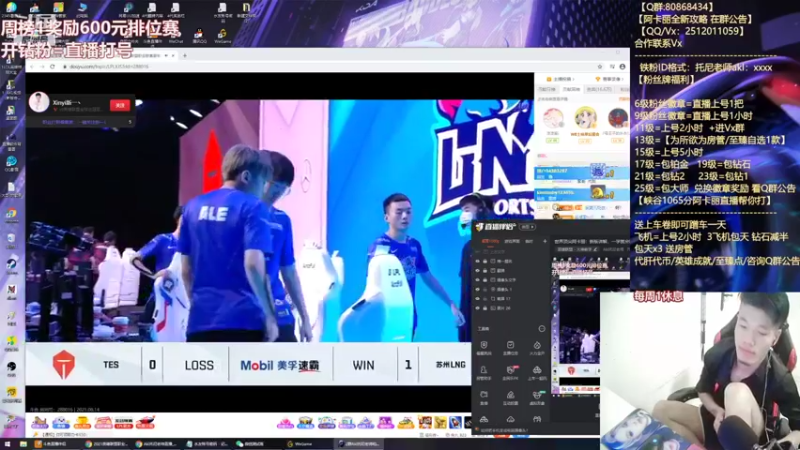Toggle visibility of the fifth source layer
This screenshot has height=450, width=800.
[x=478, y=298]
